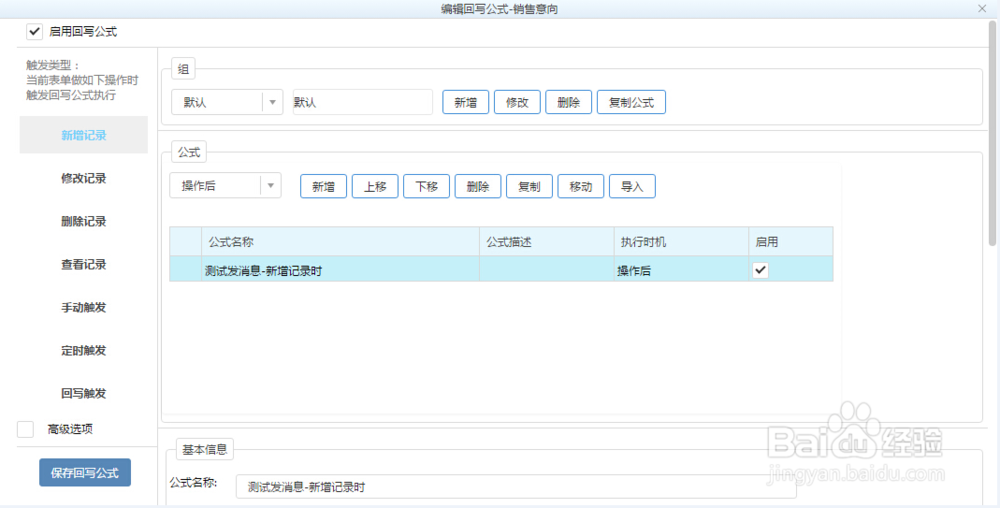Screen dimensions: 1000x508
Task: Open the 操作后 timing dropdown
Action: pyautogui.click(x=225, y=185)
